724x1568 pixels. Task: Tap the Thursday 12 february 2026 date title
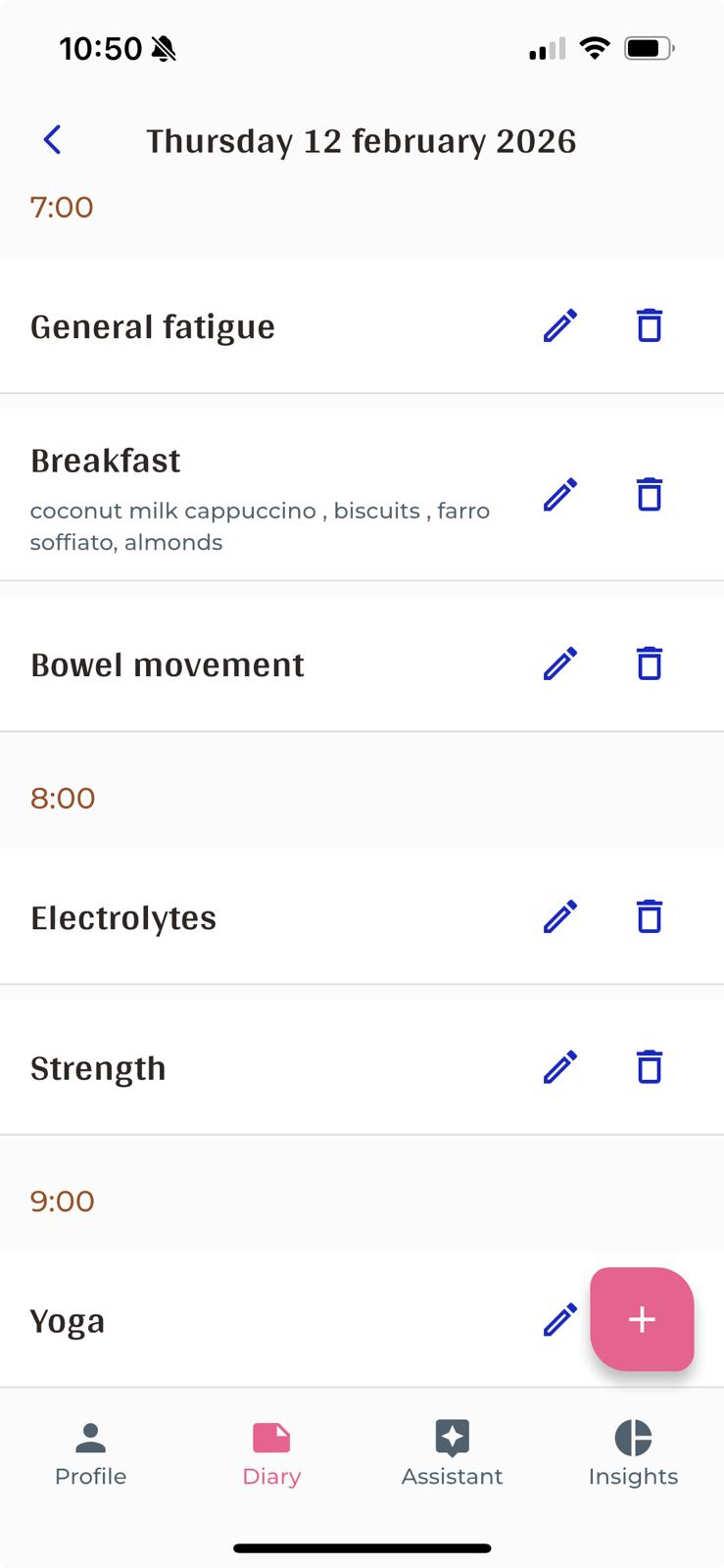coord(362,141)
